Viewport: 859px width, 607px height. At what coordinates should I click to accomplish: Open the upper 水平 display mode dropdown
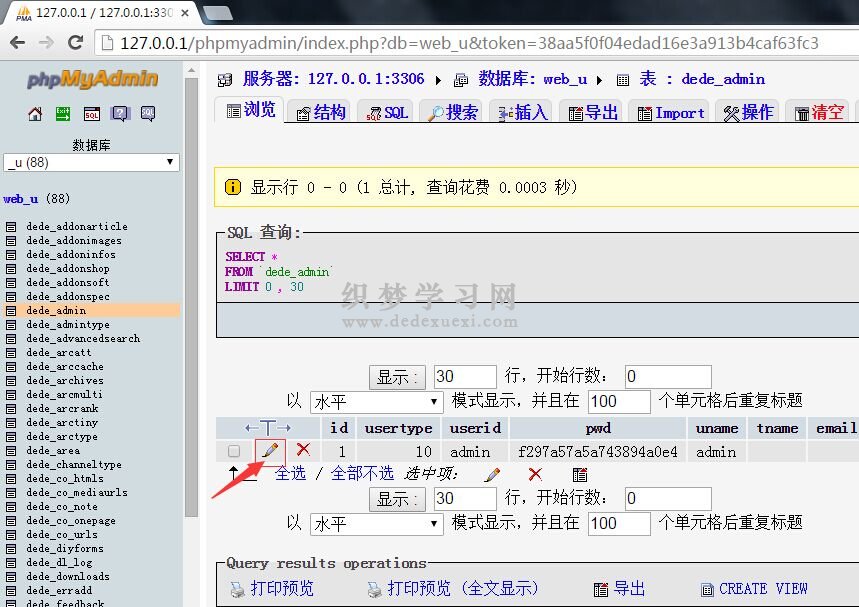(x=376, y=402)
